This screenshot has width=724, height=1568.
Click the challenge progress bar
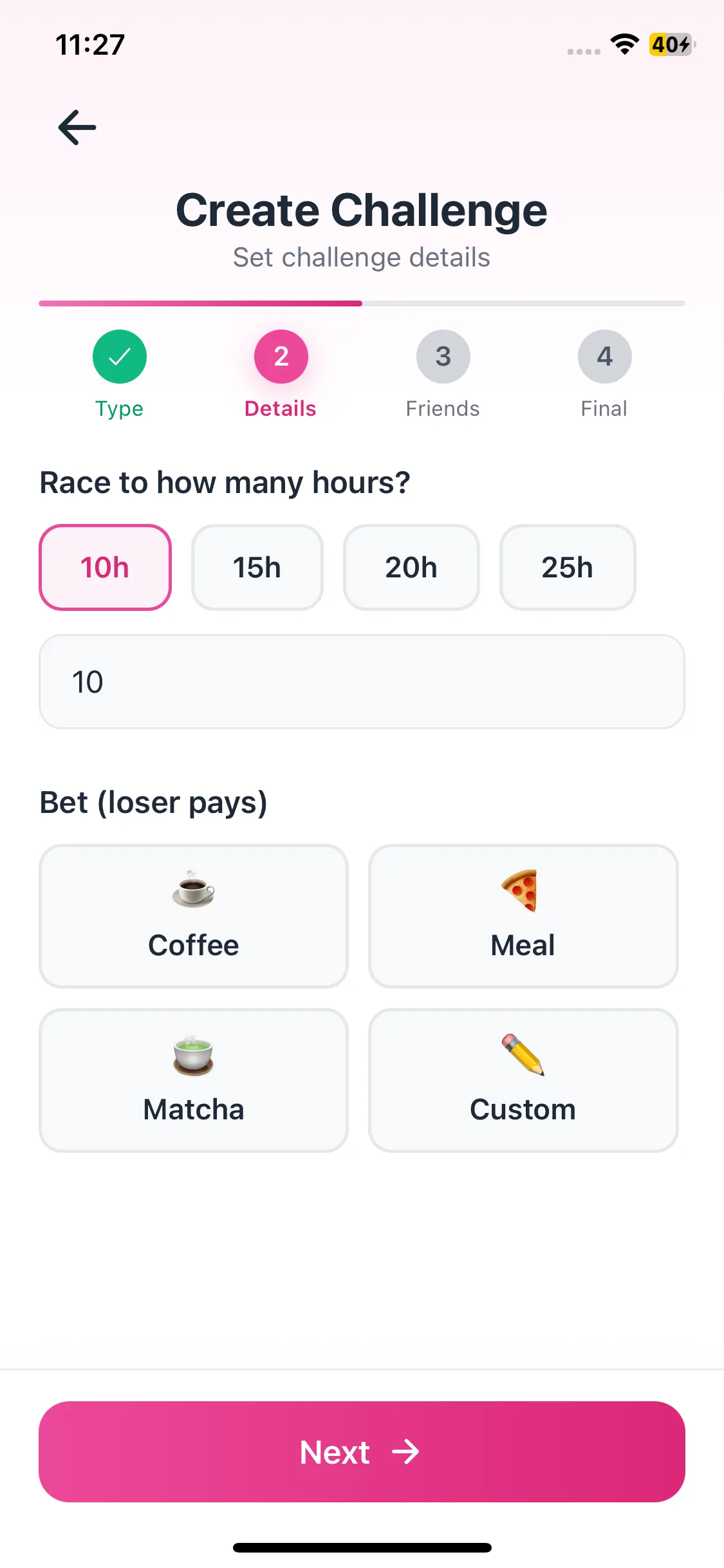pyautogui.click(x=362, y=303)
